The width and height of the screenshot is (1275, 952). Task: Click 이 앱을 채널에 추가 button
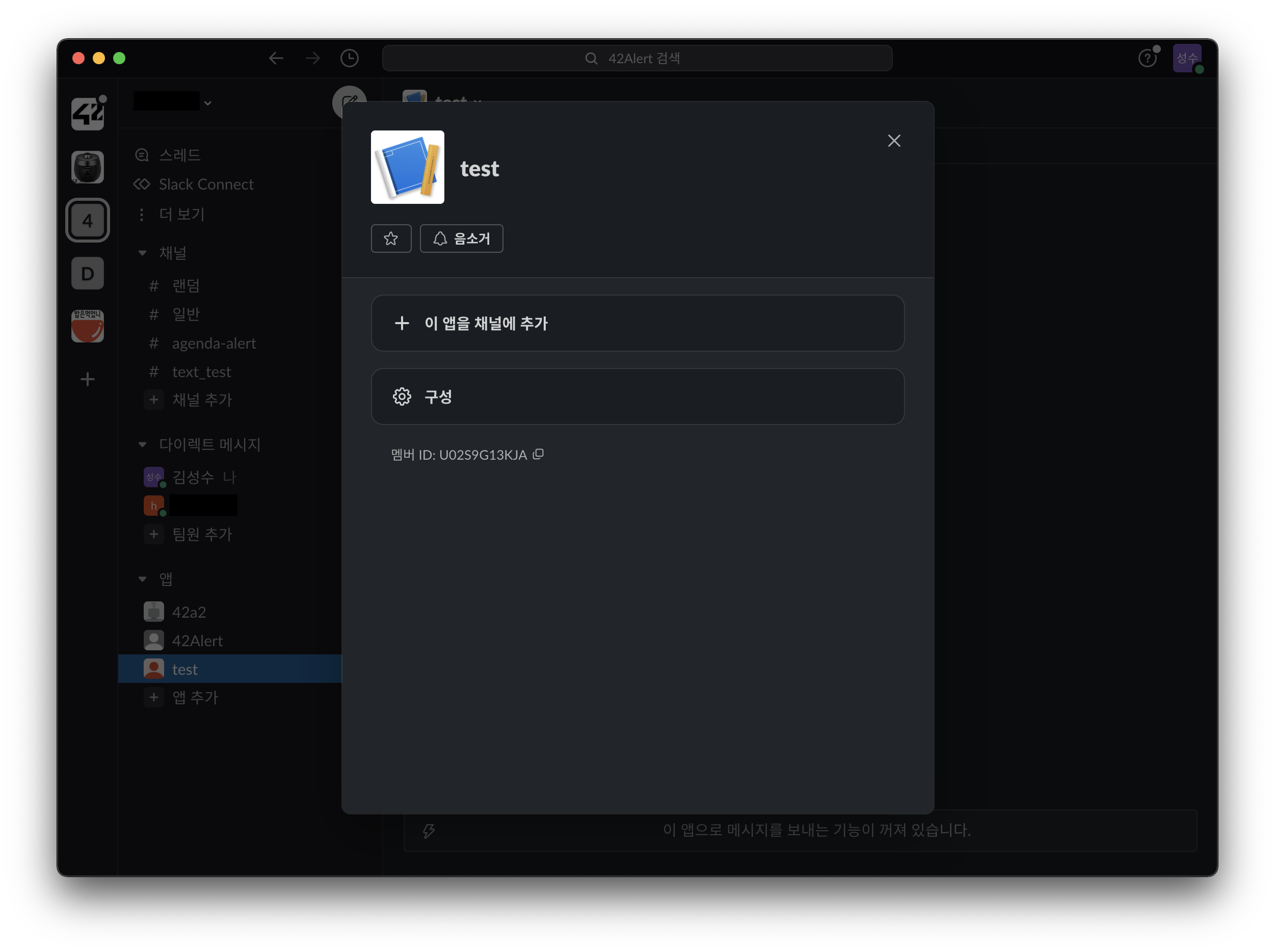[x=637, y=323]
